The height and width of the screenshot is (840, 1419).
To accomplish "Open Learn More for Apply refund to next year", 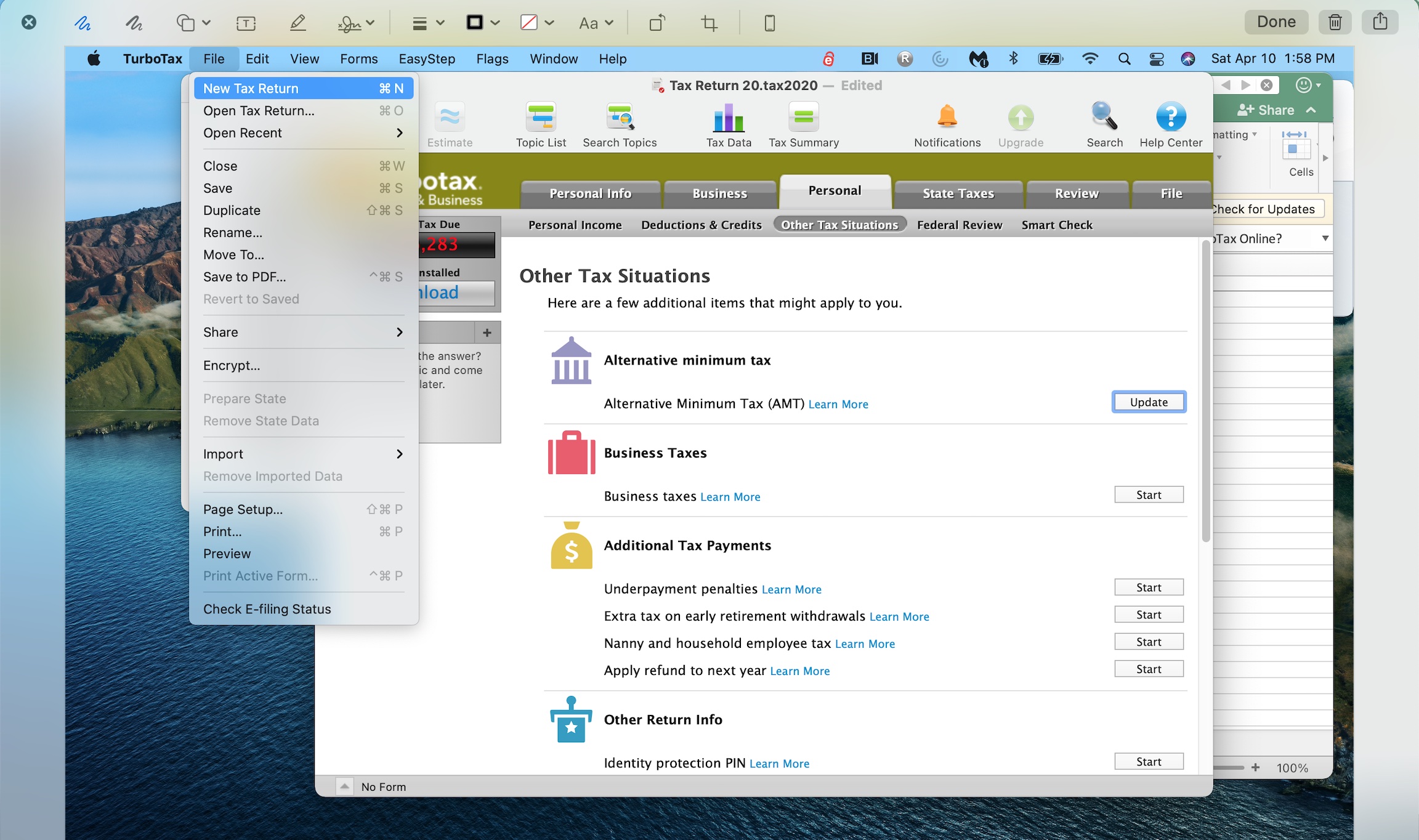I will (800, 671).
